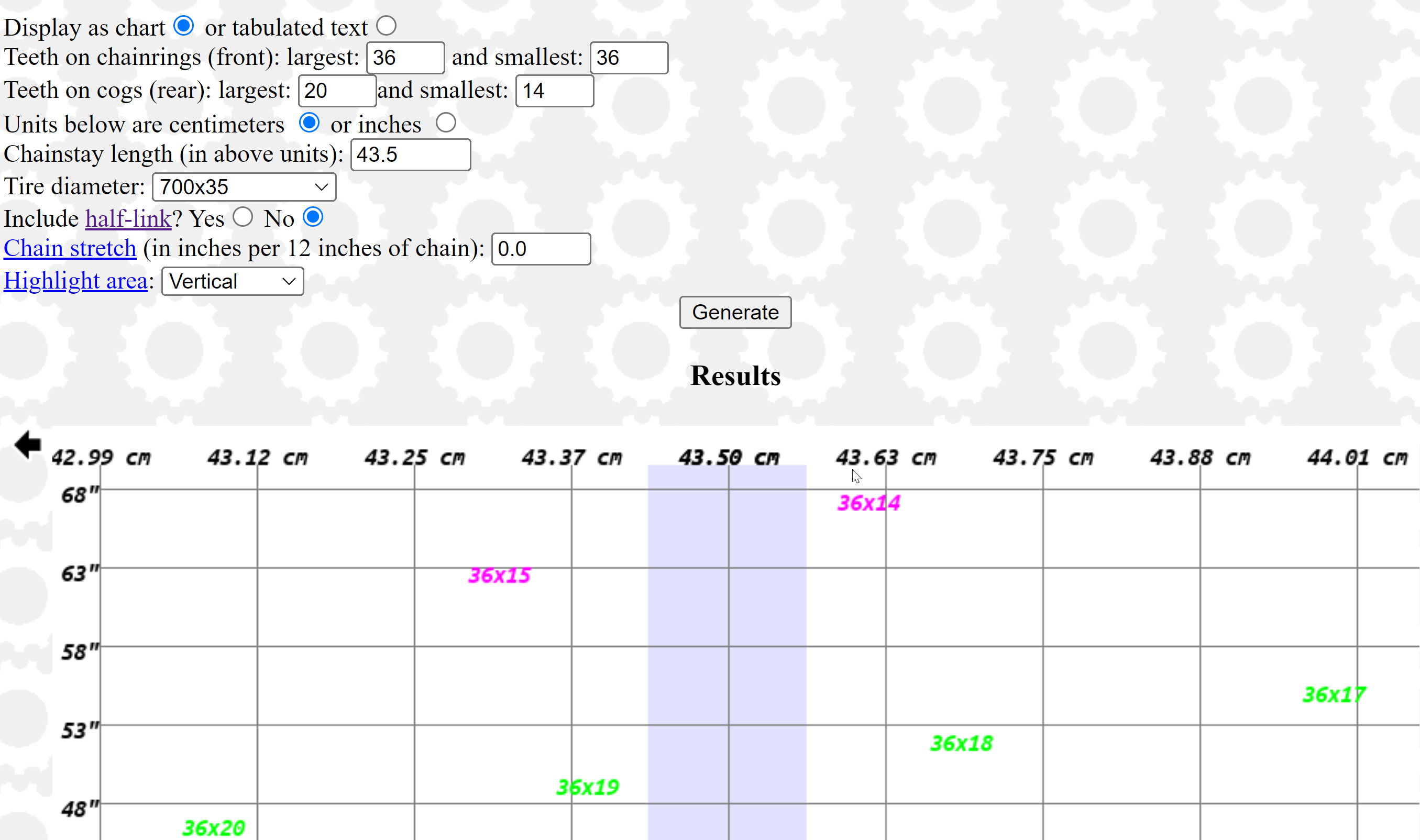Choose inches as the unit
Viewport: 1420px width, 840px height.
445,123
